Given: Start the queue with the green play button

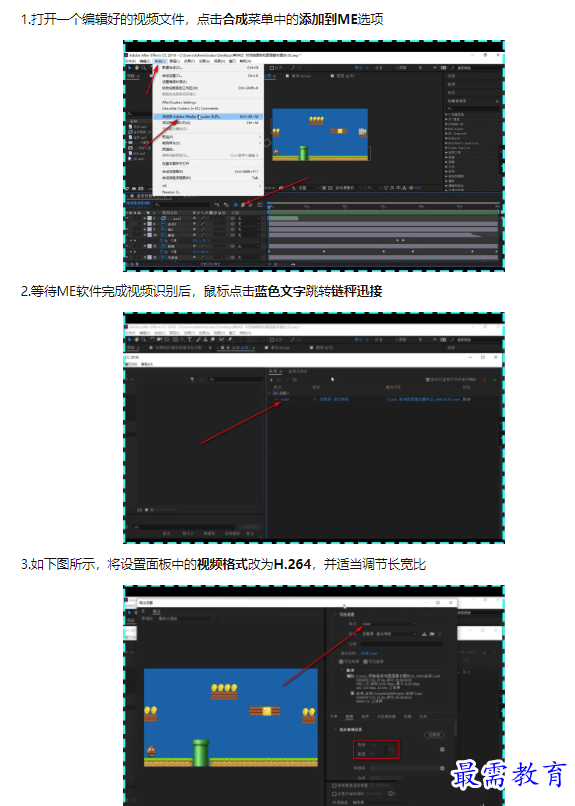Looking at the screenshot, I should tap(495, 379).
